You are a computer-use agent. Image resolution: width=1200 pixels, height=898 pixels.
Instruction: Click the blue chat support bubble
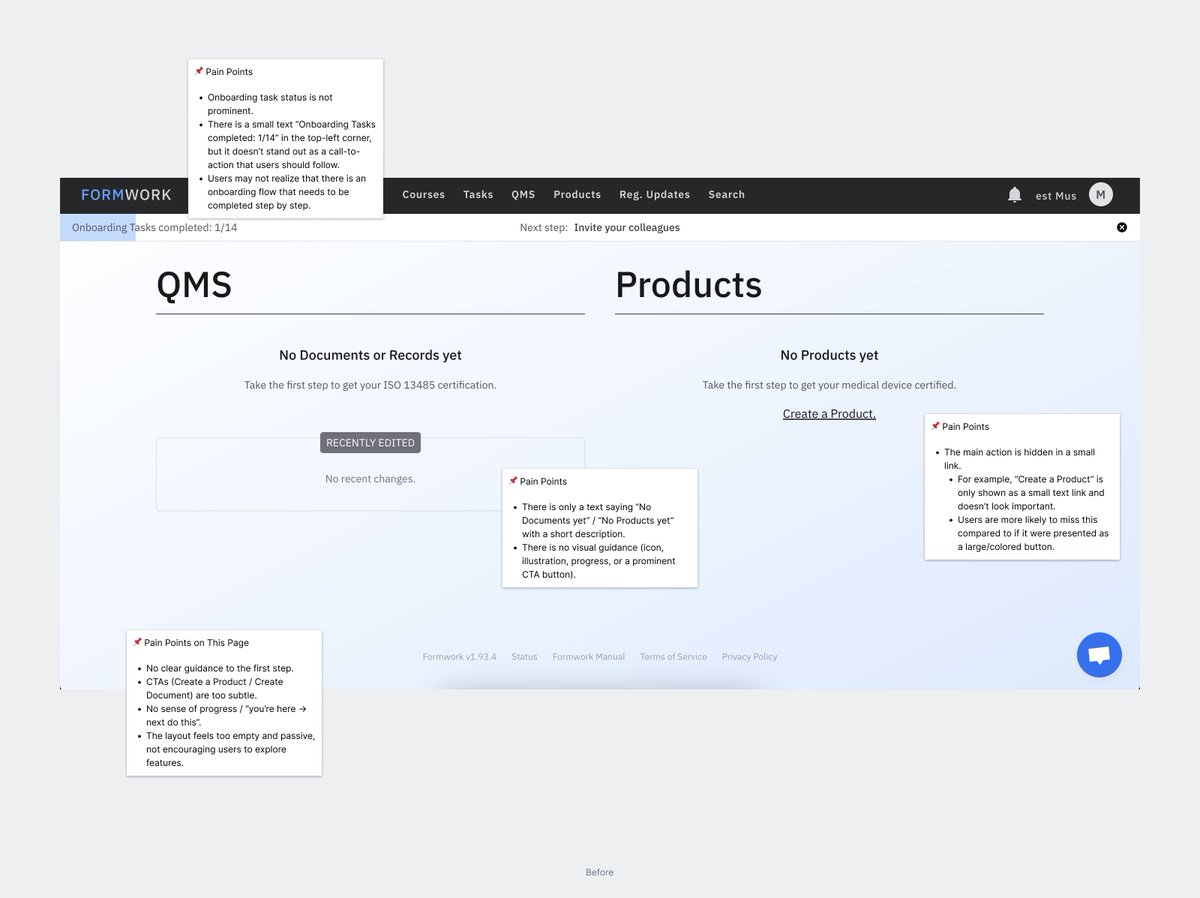click(x=1099, y=655)
